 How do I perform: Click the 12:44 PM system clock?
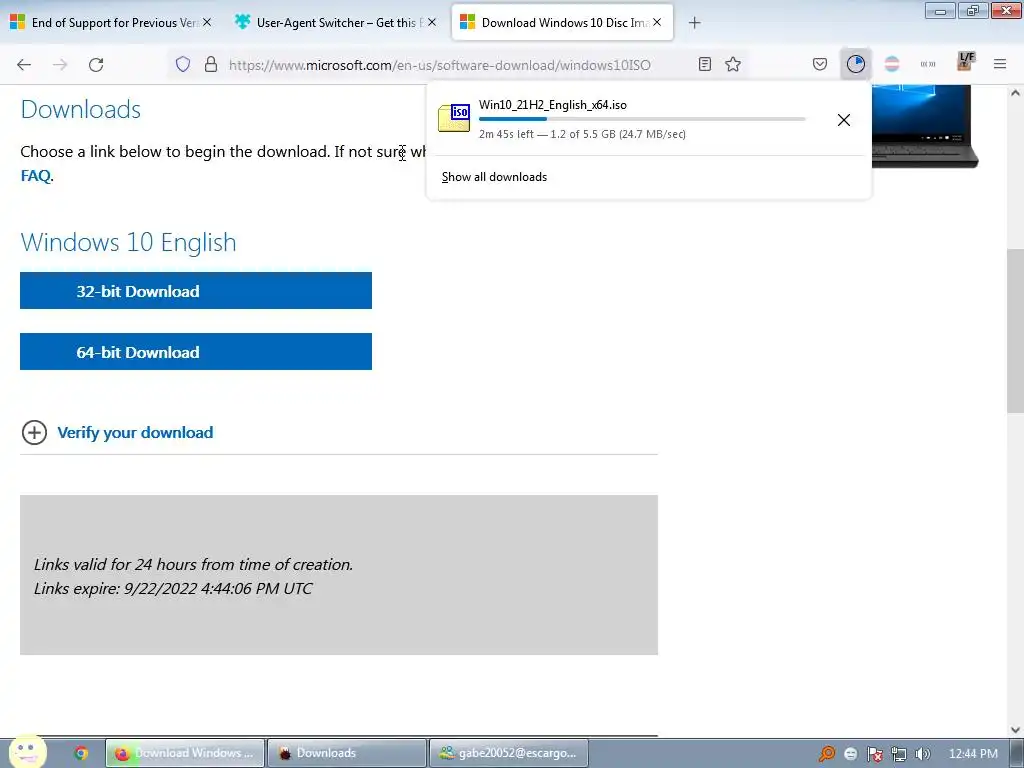(x=973, y=754)
